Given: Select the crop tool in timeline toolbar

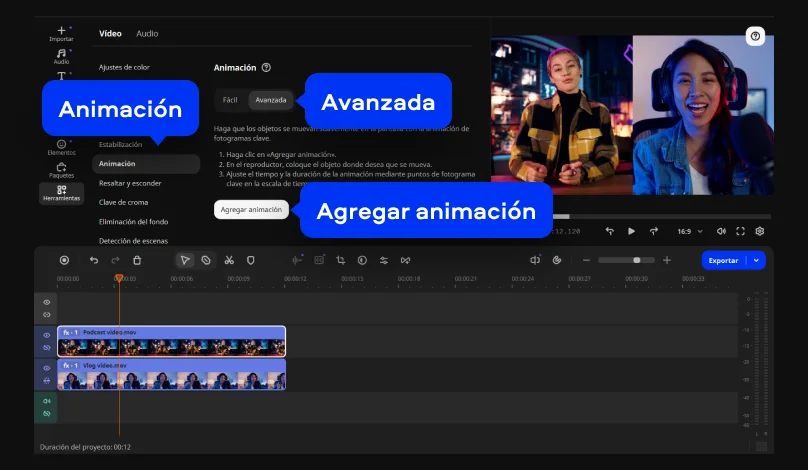Looking at the screenshot, I should pos(341,260).
